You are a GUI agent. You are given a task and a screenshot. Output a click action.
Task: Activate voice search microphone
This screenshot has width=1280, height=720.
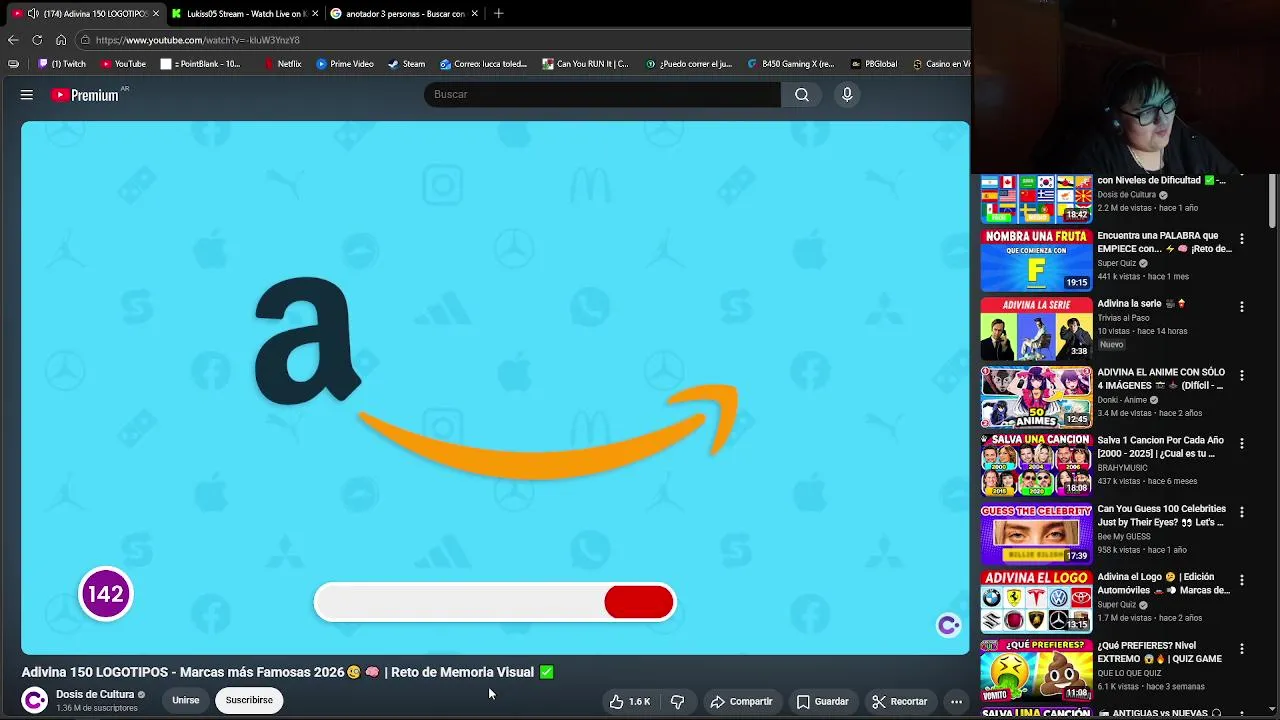[x=847, y=94]
